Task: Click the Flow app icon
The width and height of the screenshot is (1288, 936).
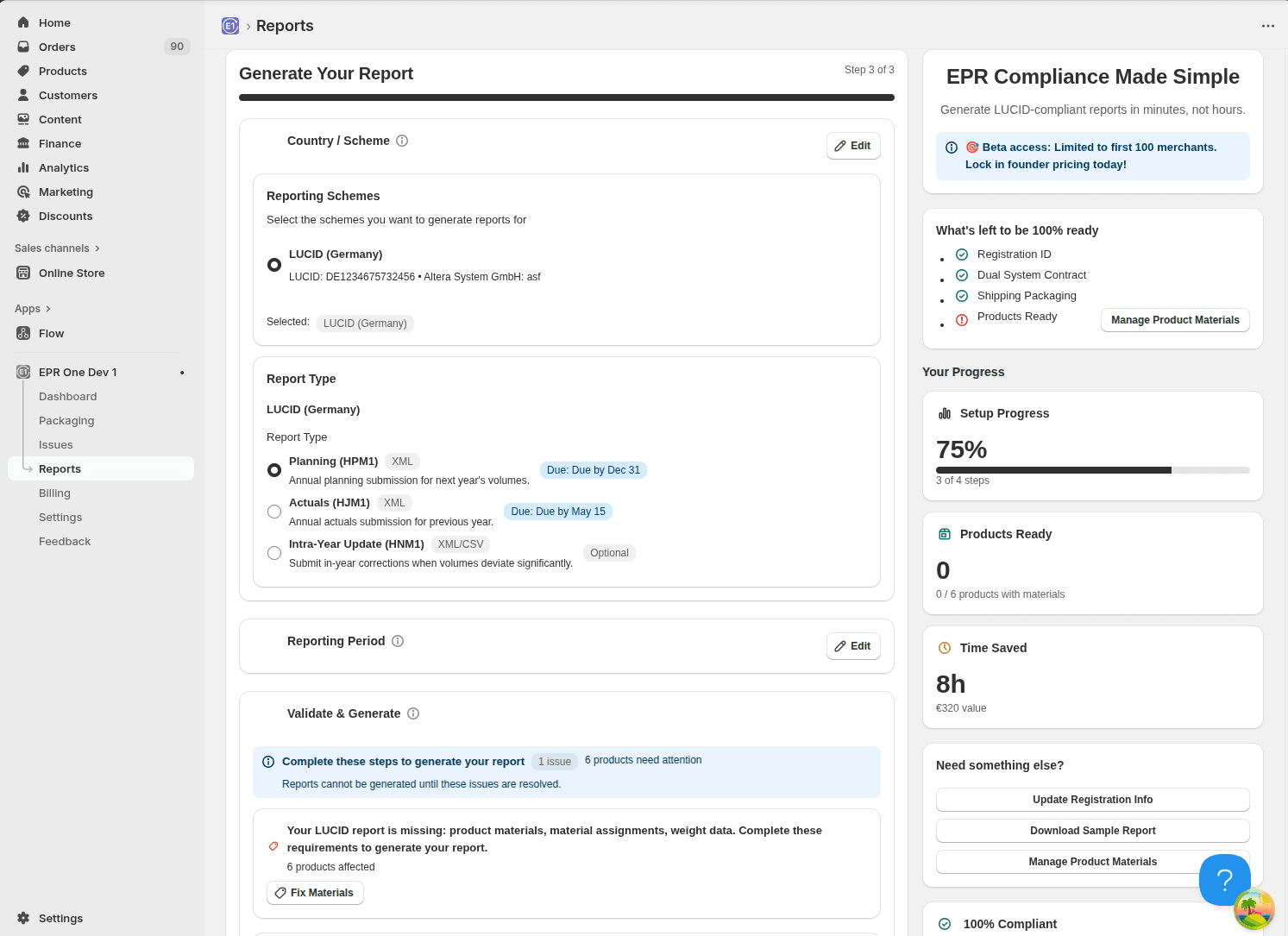Action: click(x=23, y=333)
